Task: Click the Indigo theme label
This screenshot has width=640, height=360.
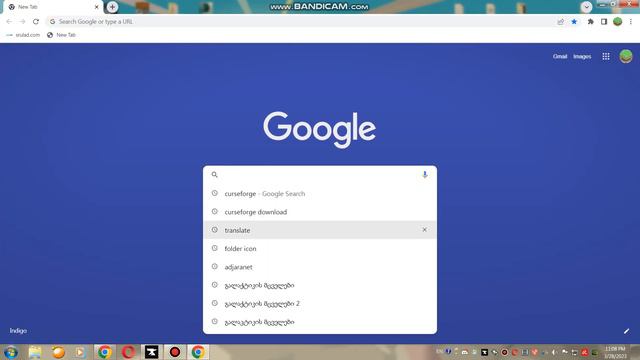Action: (x=18, y=331)
